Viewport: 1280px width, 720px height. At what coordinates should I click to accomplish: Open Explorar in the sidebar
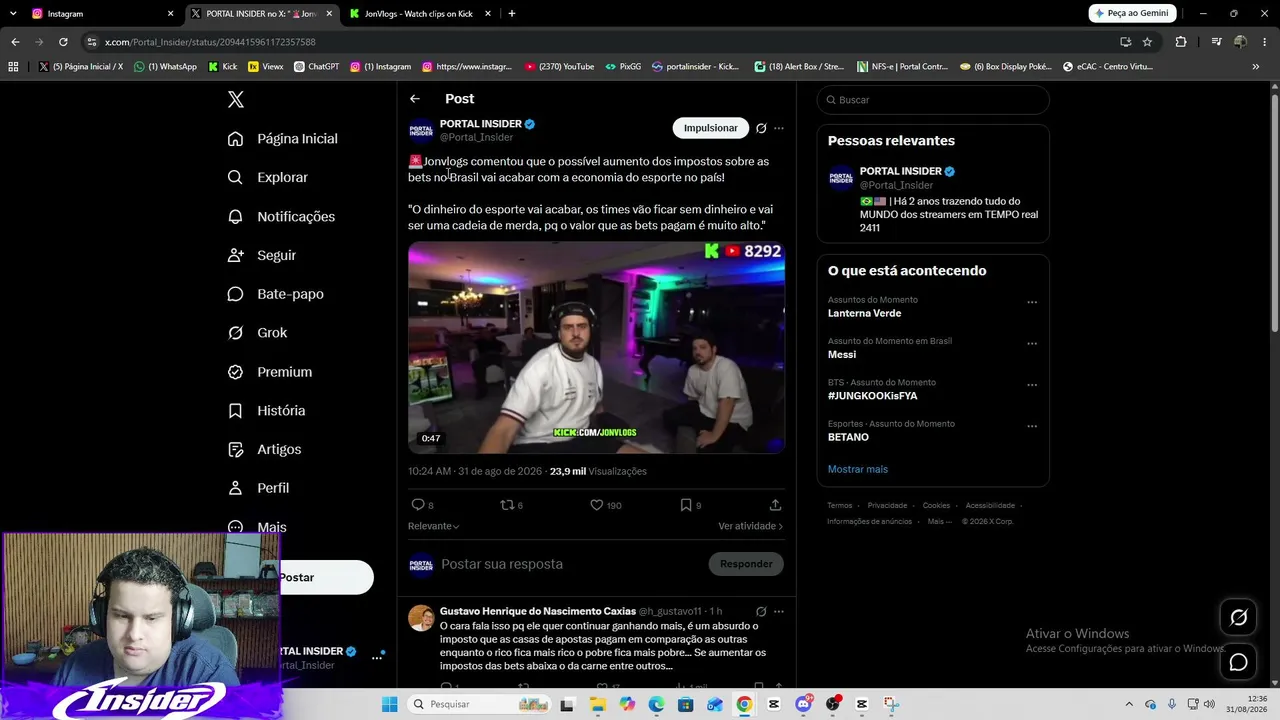267,178
